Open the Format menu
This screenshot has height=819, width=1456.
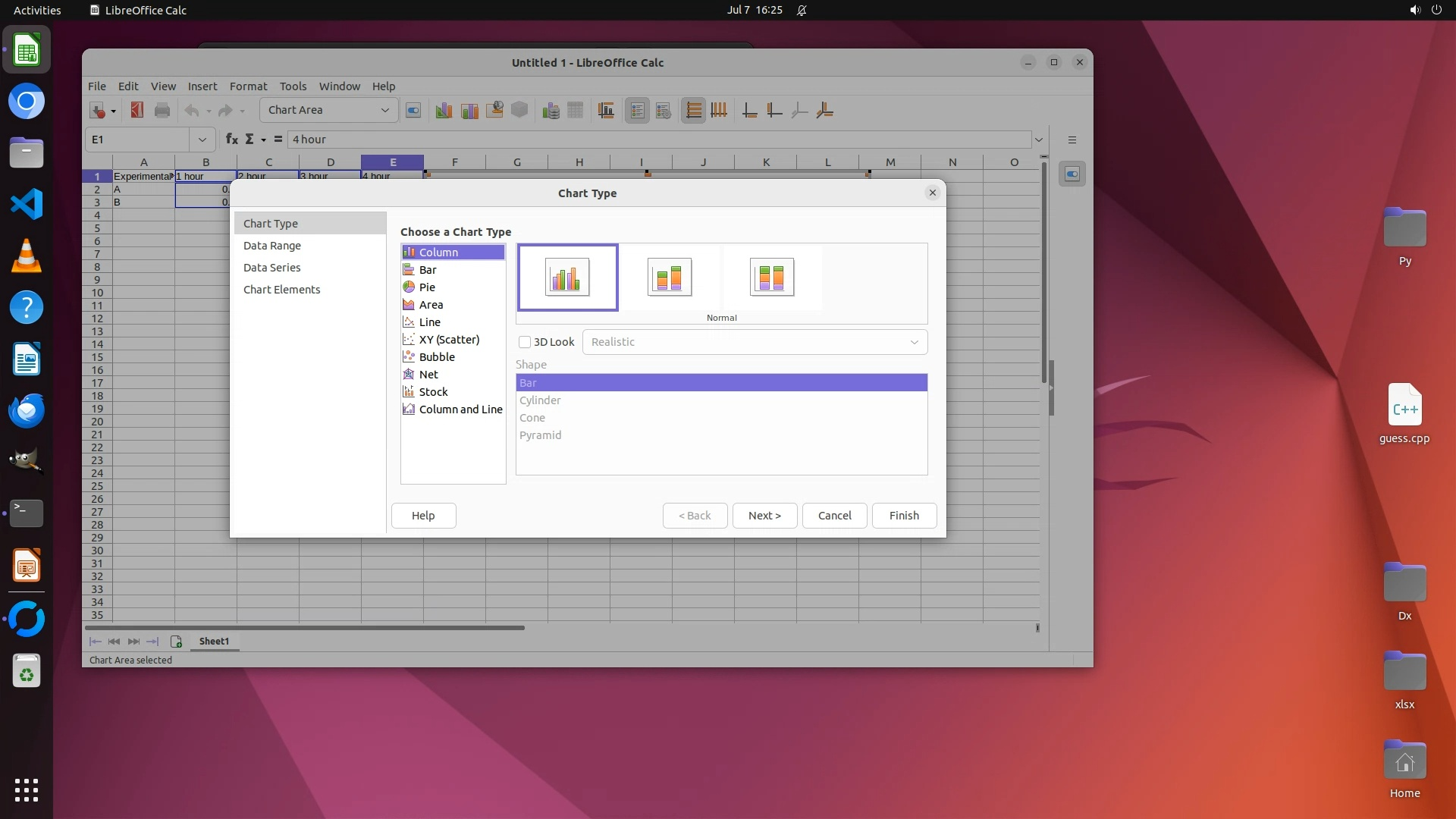pyautogui.click(x=248, y=86)
